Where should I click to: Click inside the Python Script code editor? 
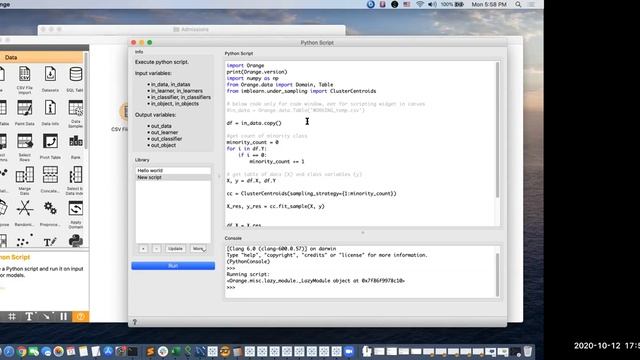click(361, 144)
